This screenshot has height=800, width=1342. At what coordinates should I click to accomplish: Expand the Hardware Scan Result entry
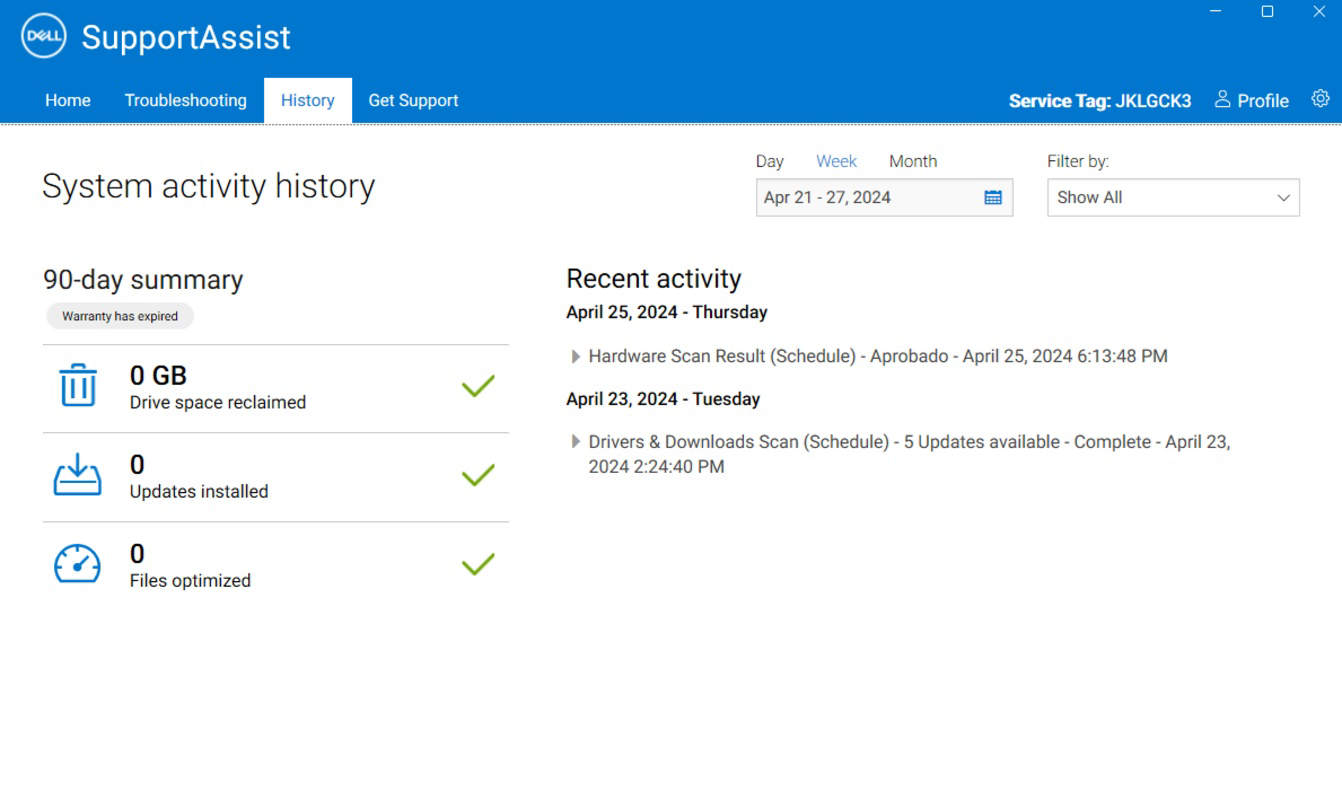coord(575,357)
